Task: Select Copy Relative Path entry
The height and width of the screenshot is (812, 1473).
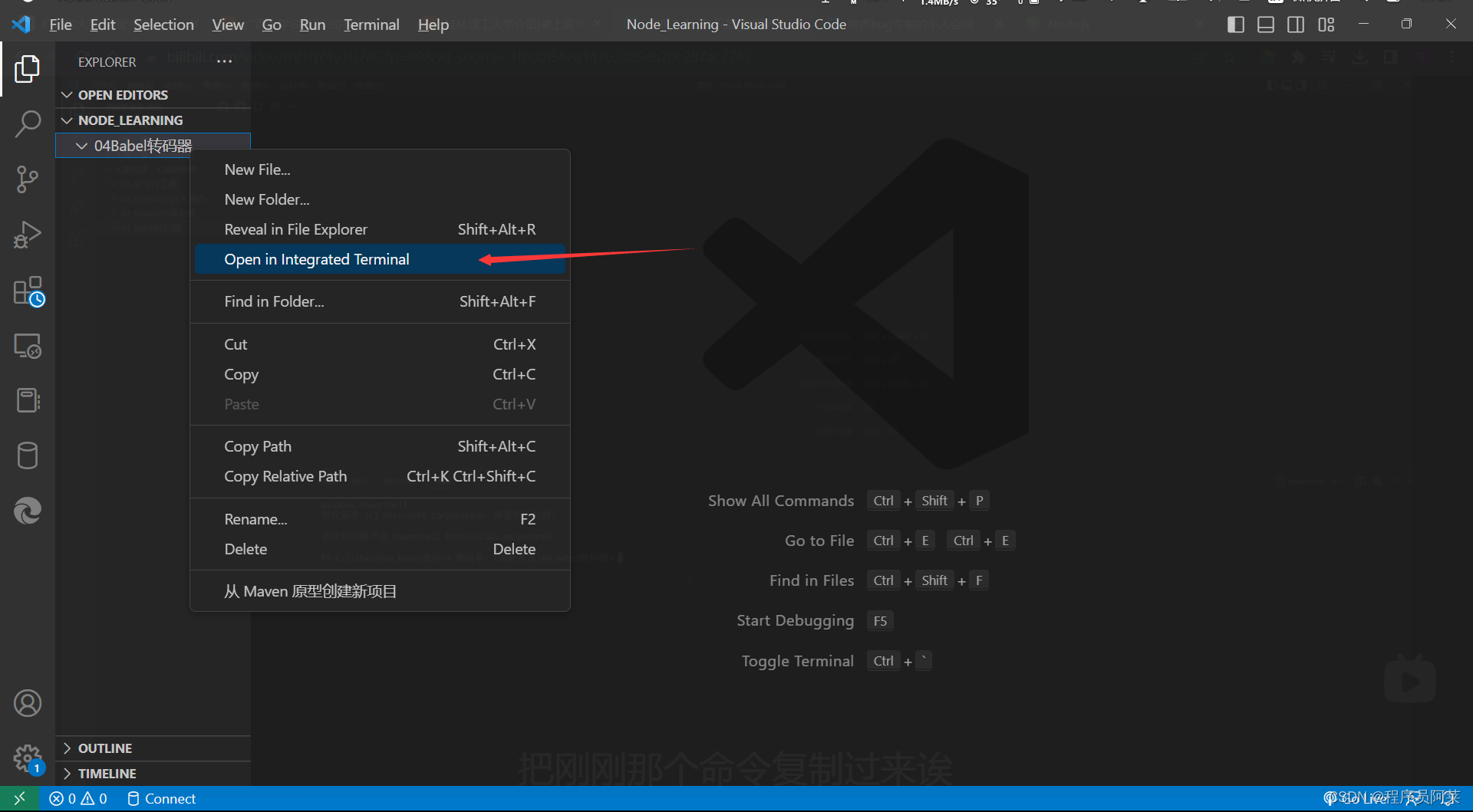Action: (380, 476)
